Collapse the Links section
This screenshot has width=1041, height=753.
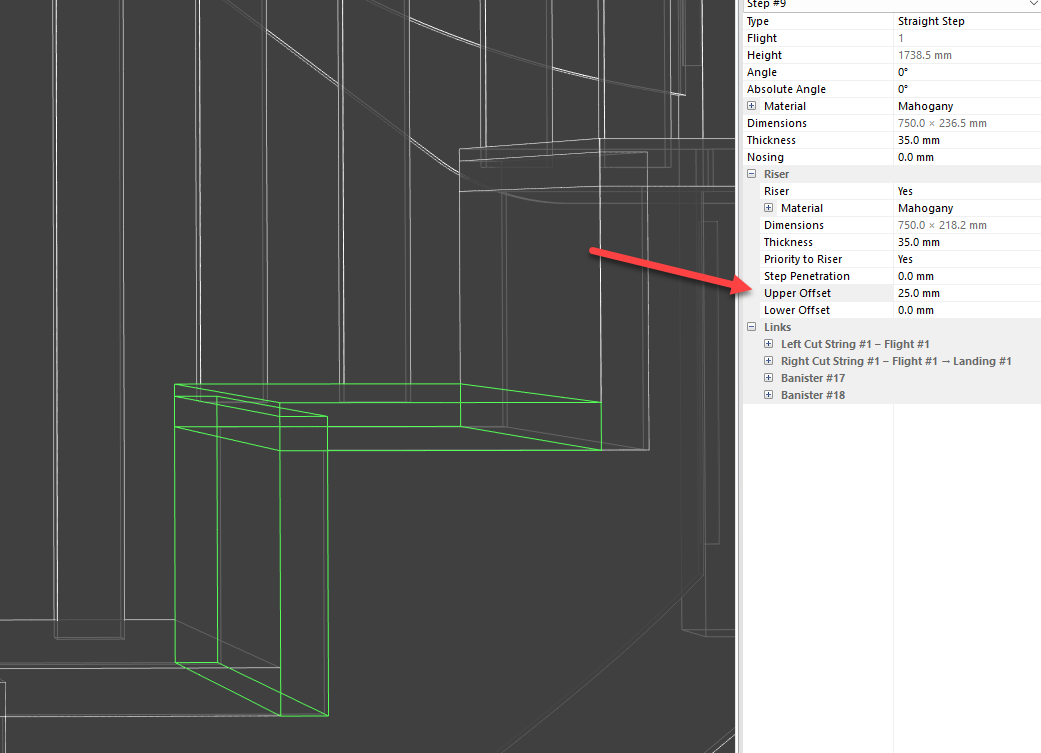(752, 327)
